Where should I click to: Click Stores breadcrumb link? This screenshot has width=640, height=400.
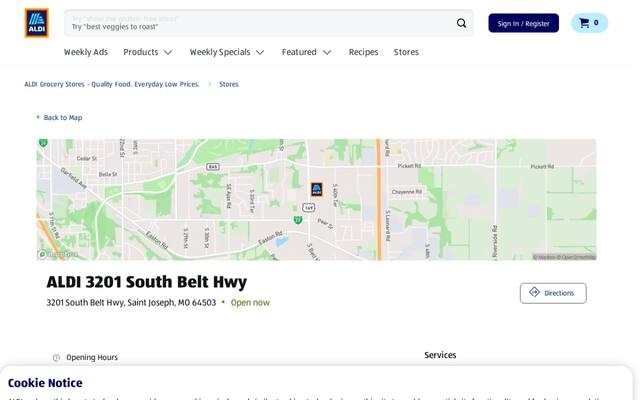229,84
